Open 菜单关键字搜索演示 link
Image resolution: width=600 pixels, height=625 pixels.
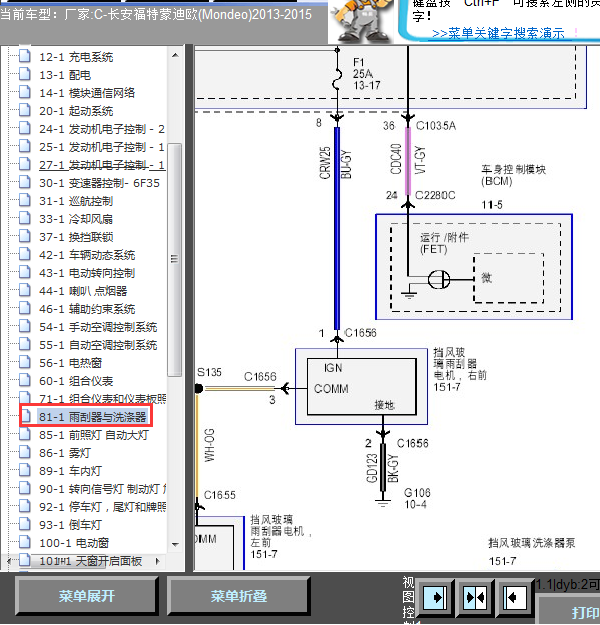click(x=498, y=33)
